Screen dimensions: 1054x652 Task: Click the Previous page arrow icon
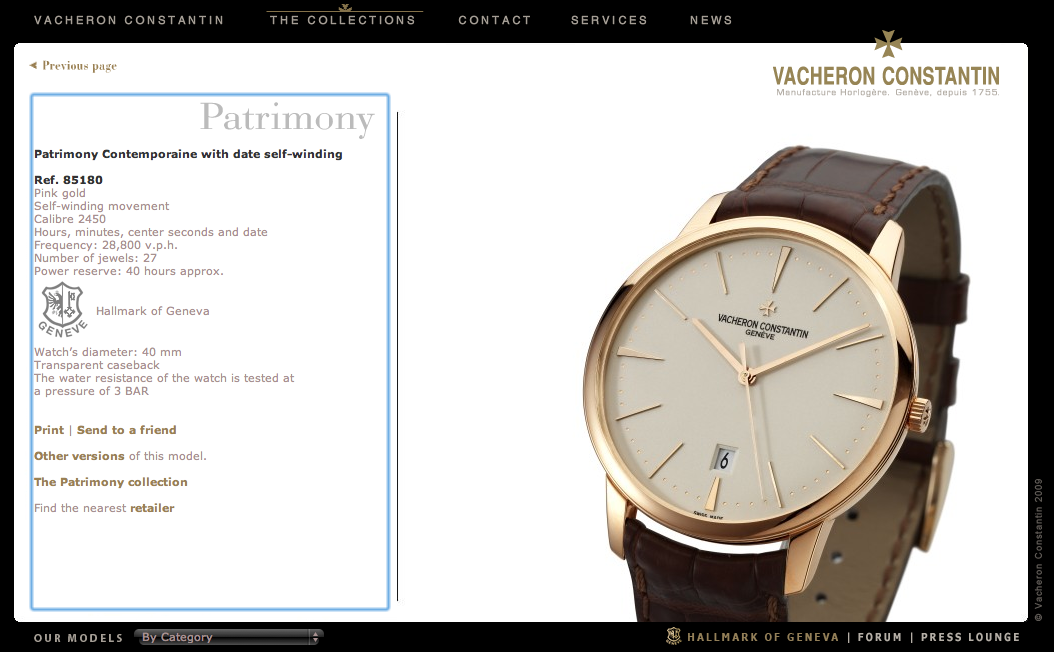click(32, 65)
